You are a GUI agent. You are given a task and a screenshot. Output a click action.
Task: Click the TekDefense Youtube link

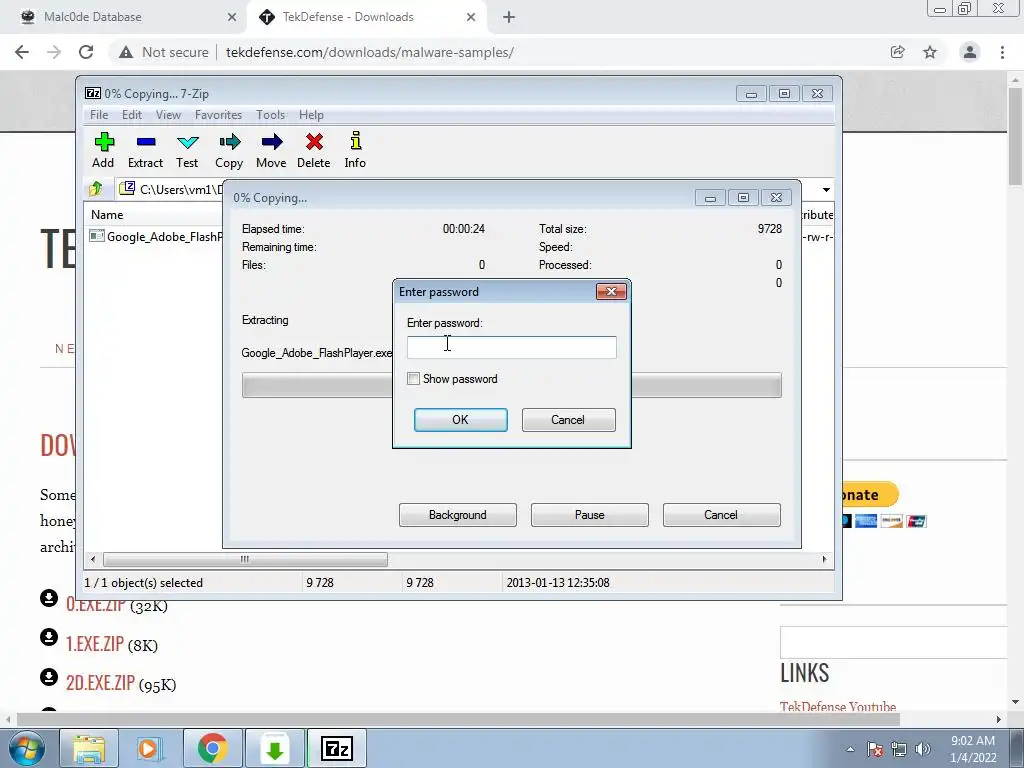pyautogui.click(x=838, y=707)
